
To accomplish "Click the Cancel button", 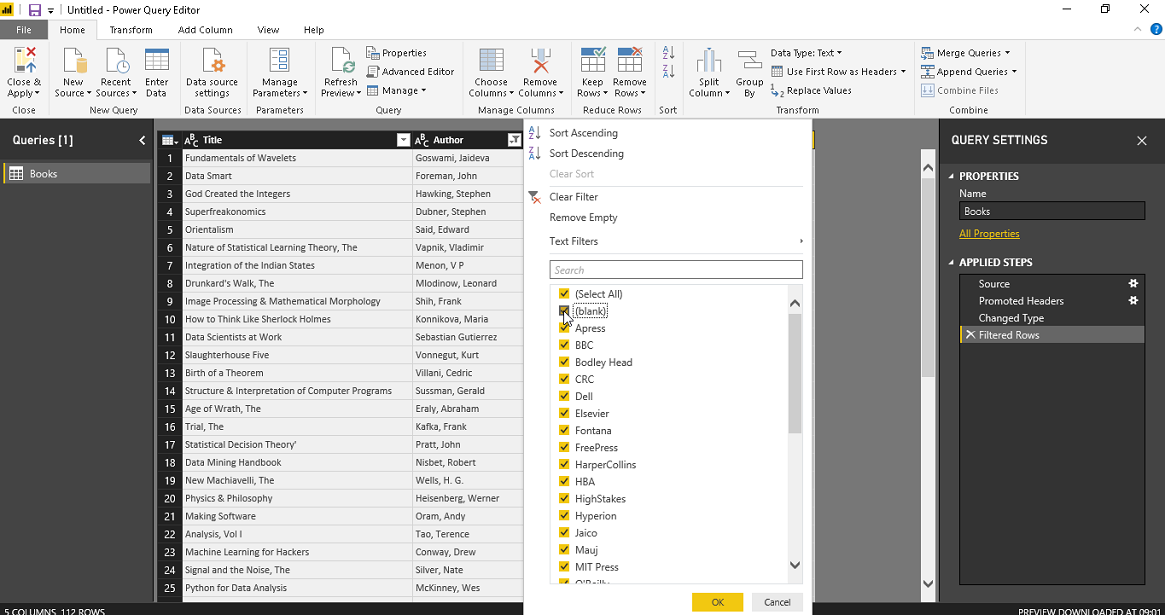I will tap(777, 602).
